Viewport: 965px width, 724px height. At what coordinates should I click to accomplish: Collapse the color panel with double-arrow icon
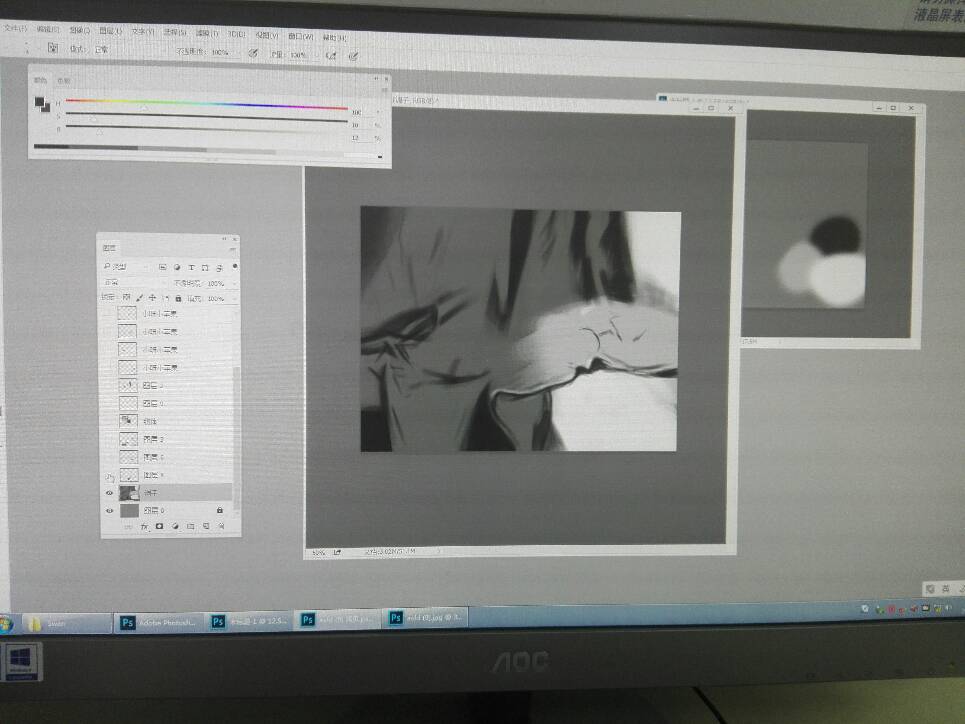pos(376,78)
